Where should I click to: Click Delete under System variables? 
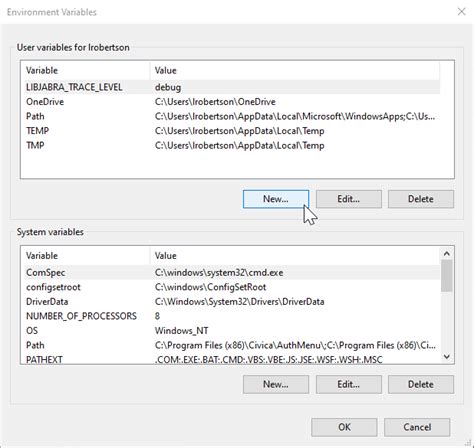[421, 384]
